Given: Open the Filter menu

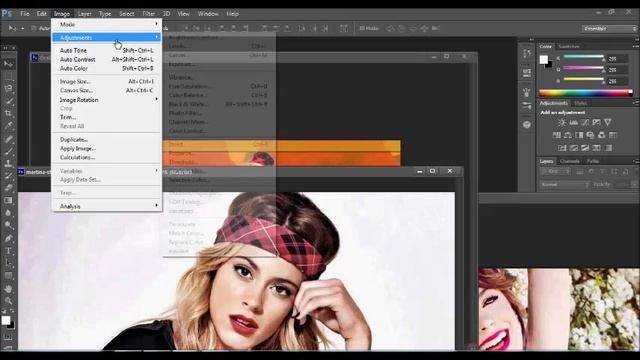Looking at the screenshot, I should [x=149, y=13].
